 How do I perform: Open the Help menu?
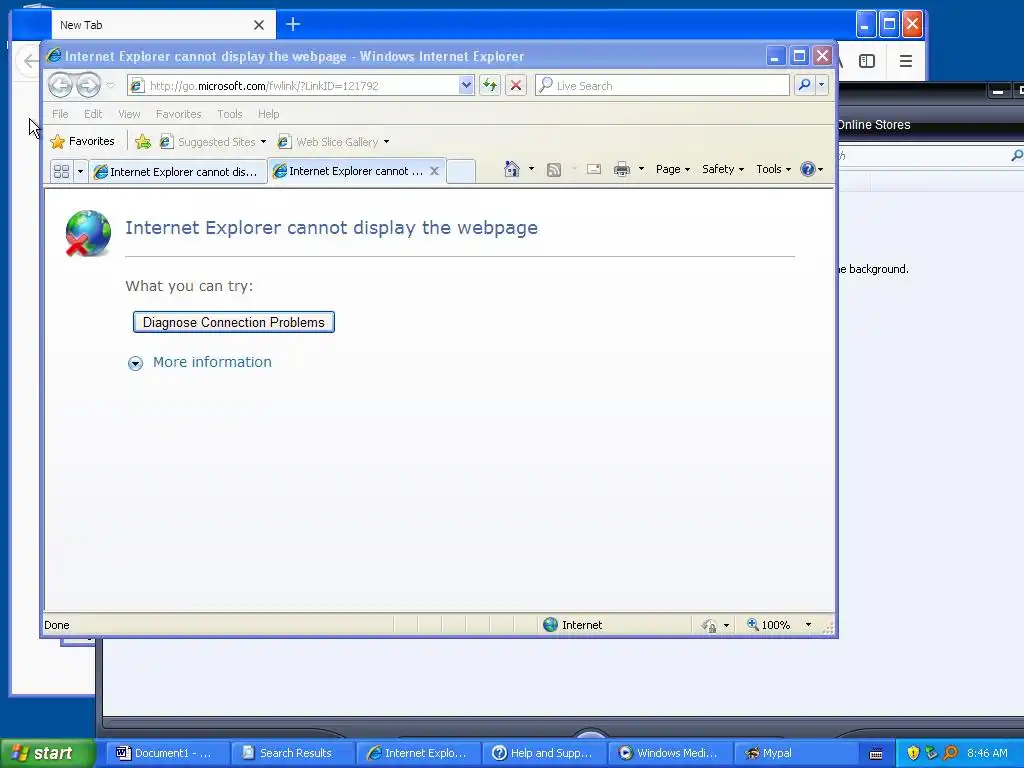268,114
